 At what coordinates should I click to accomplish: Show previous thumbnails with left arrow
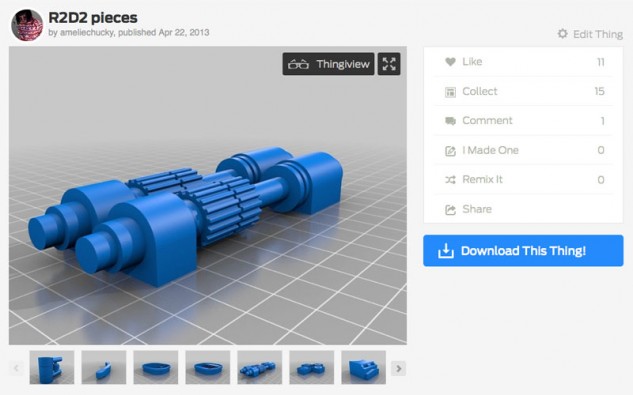click(x=16, y=368)
